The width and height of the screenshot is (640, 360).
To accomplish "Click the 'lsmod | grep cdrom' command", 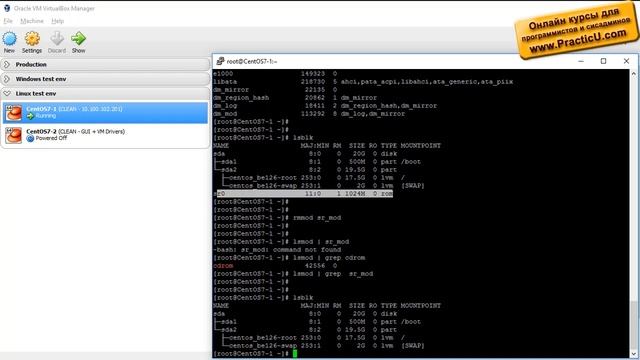I will click(329, 258).
